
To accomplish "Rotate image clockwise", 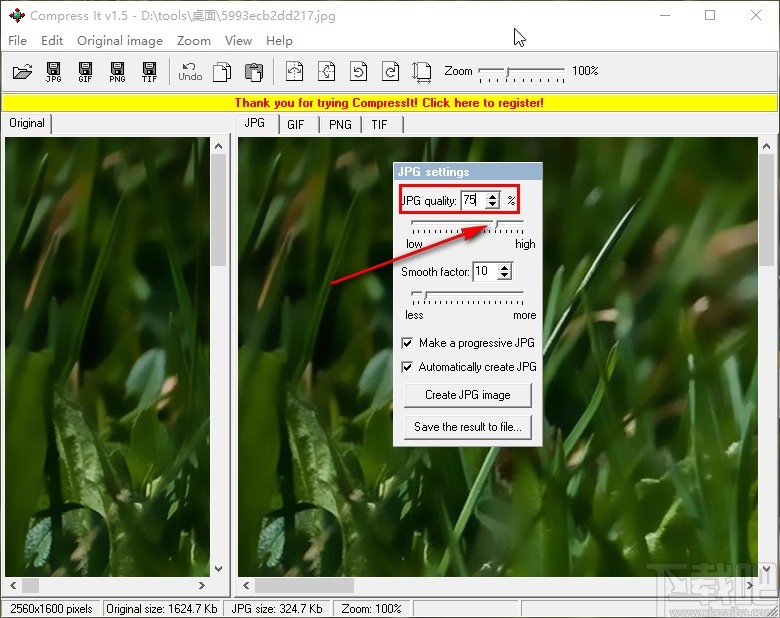I will coord(390,72).
